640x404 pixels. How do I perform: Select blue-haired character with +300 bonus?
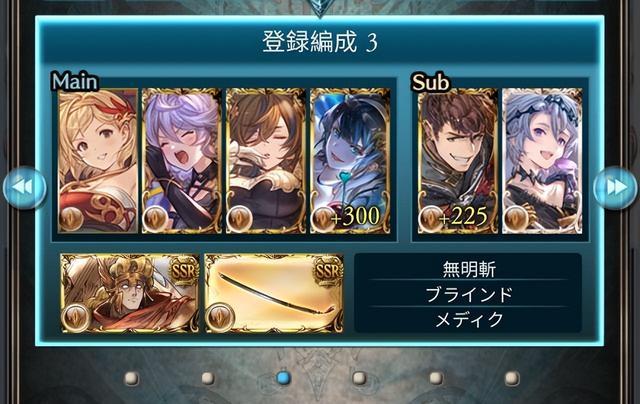tap(350, 161)
